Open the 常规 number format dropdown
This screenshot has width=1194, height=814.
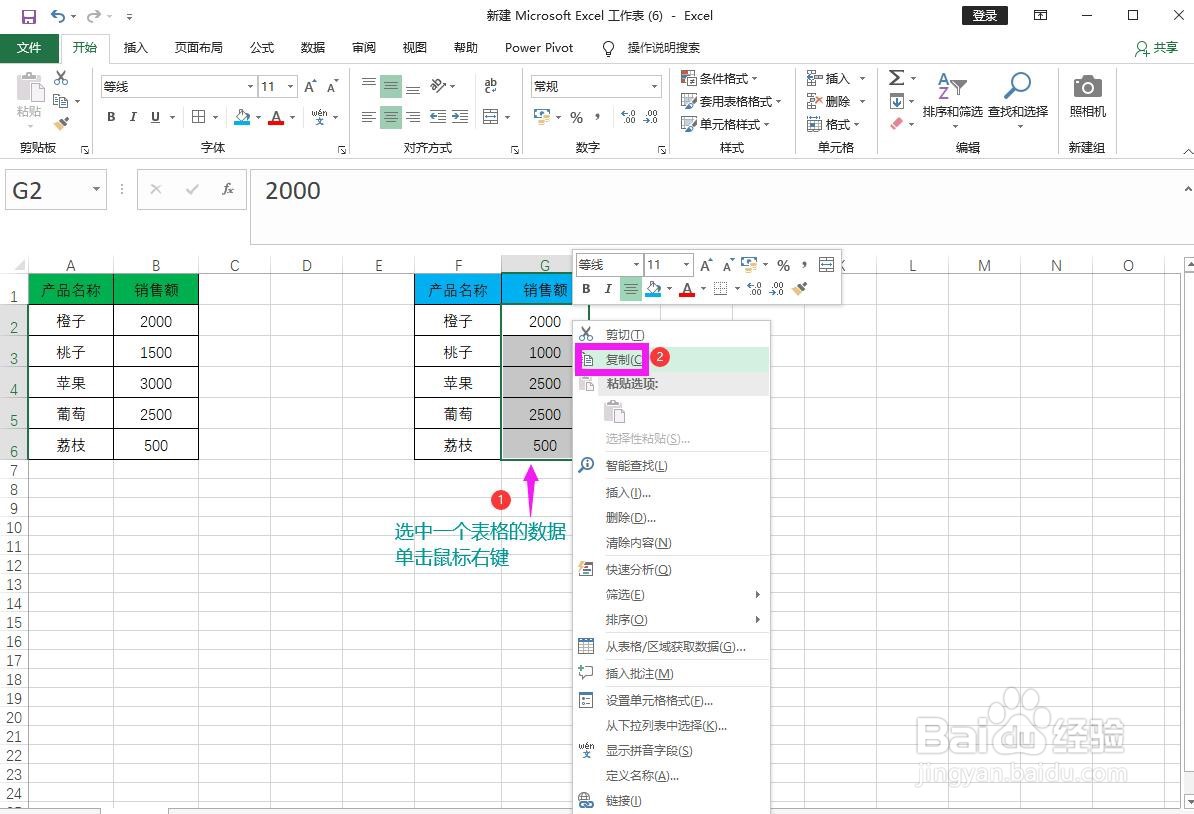(x=593, y=86)
